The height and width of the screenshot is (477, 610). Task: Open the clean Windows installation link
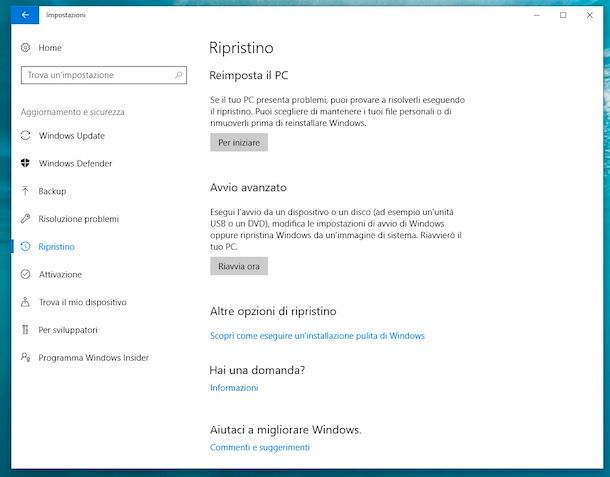[317, 335]
